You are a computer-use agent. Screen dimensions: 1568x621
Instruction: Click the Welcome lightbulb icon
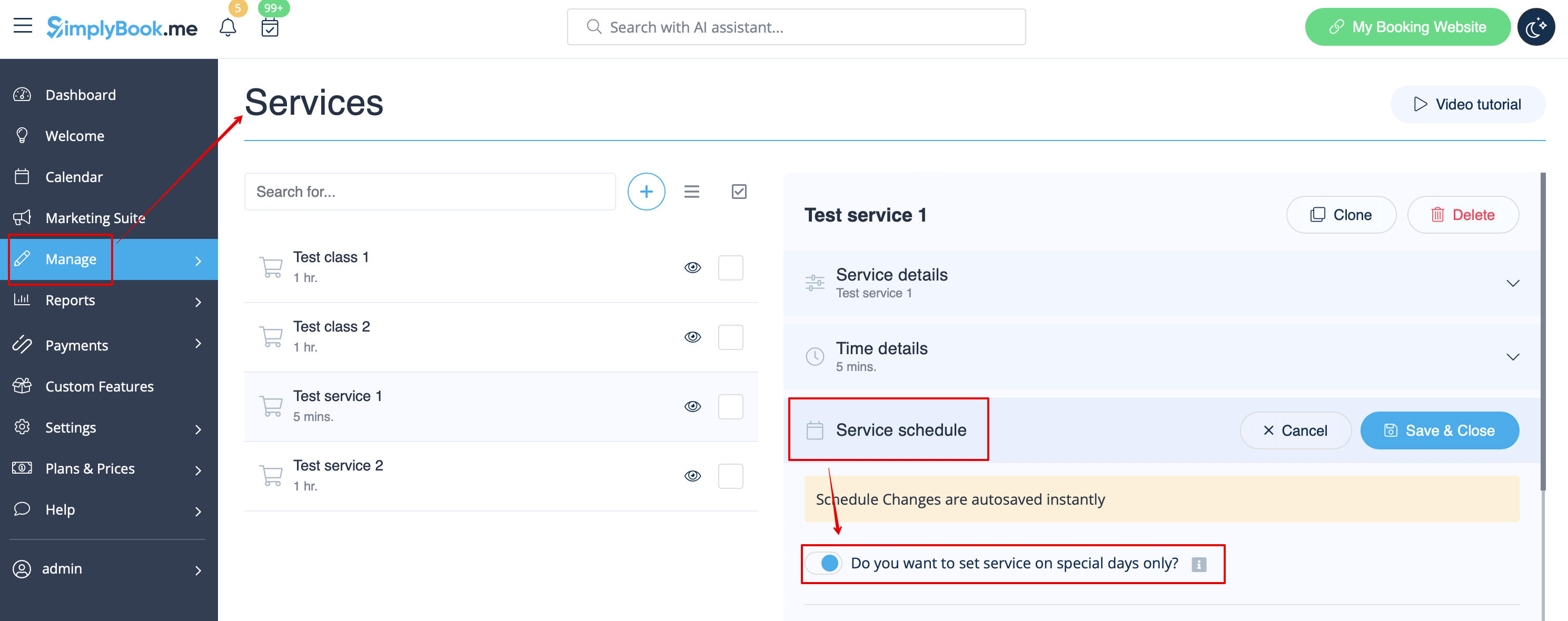coord(22,135)
